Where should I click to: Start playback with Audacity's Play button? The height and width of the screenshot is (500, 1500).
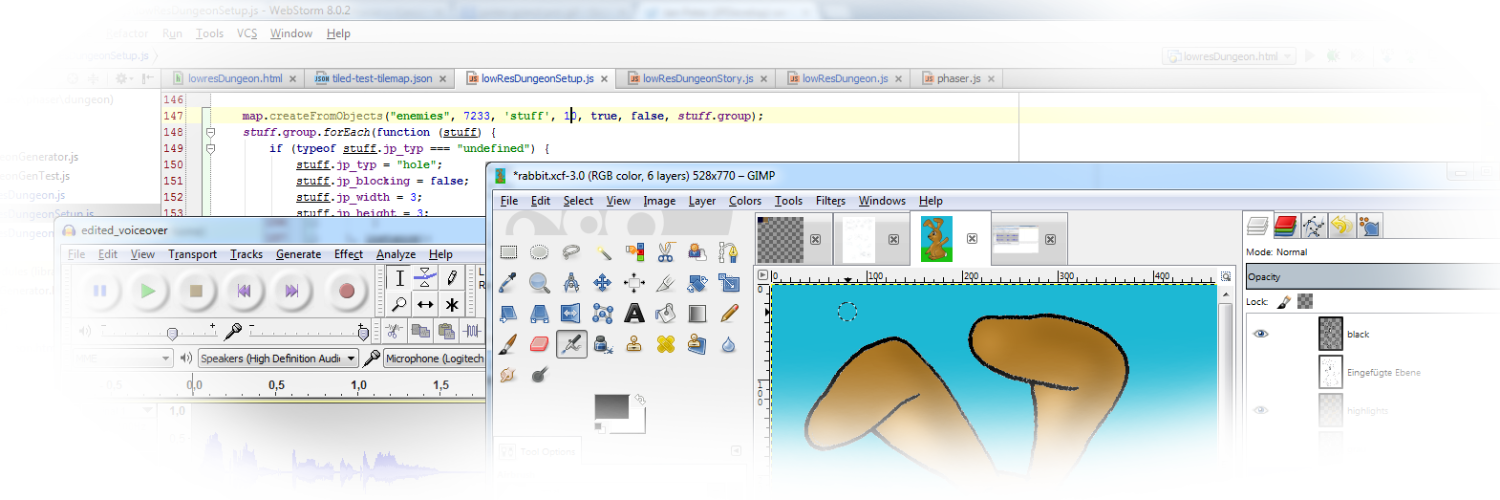[x=148, y=291]
